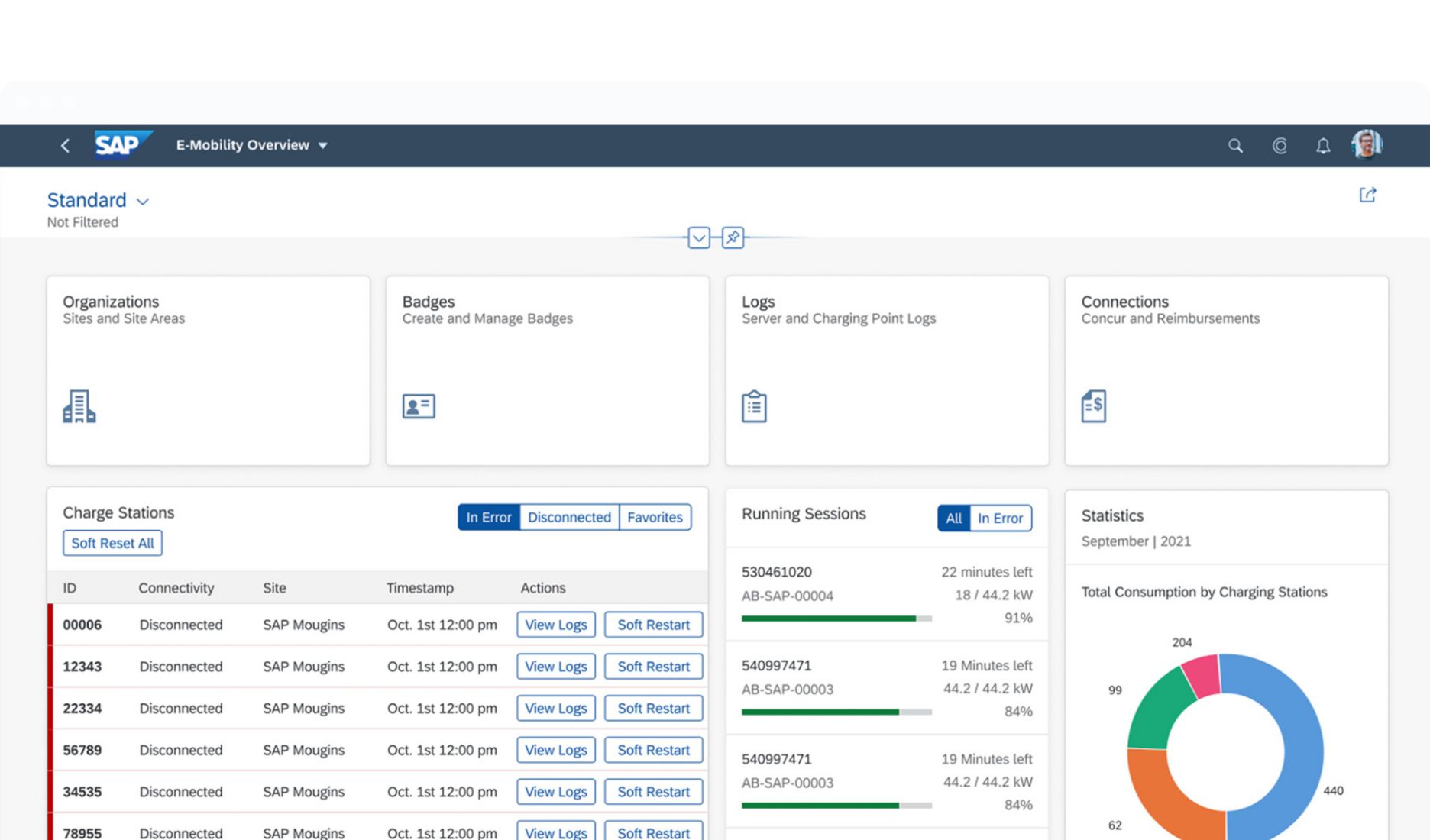
Task: View Logs for station 12343
Action: pyautogui.click(x=555, y=666)
